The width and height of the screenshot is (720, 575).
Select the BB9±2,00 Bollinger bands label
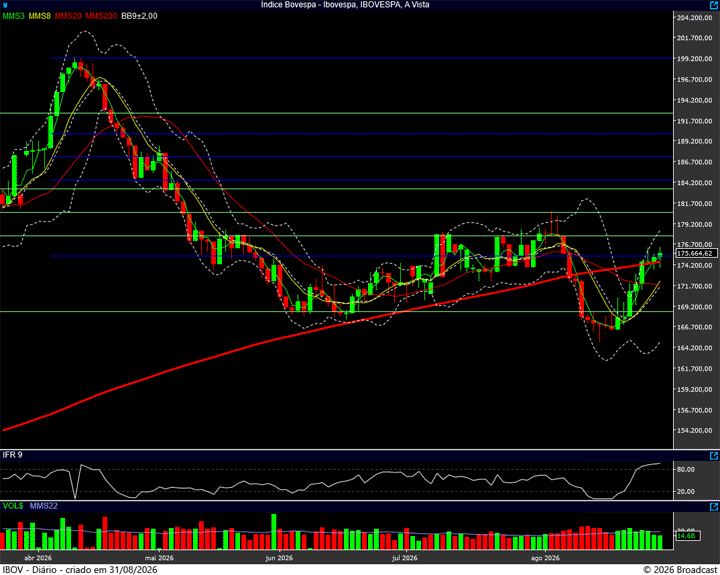tap(139, 16)
